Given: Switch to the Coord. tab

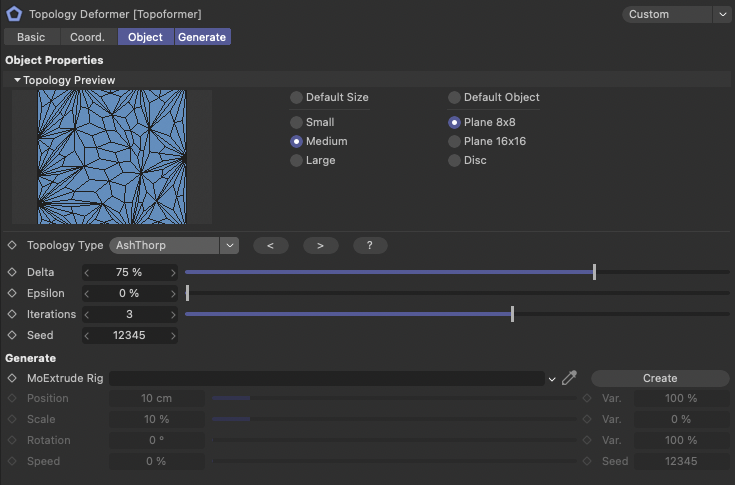Looking at the screenshot, I should [87, 37].
